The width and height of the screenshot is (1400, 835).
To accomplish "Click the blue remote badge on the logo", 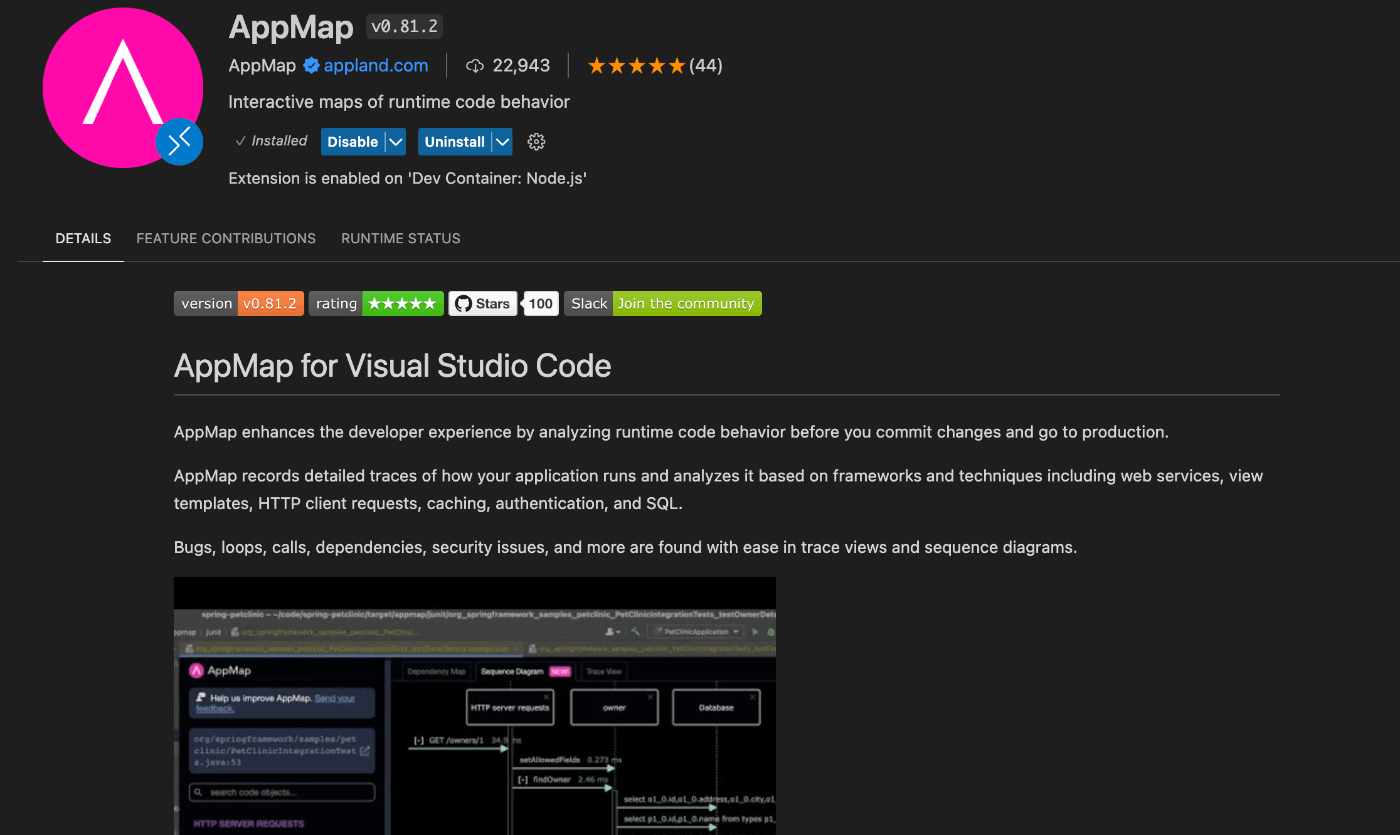I will [179, 142].
